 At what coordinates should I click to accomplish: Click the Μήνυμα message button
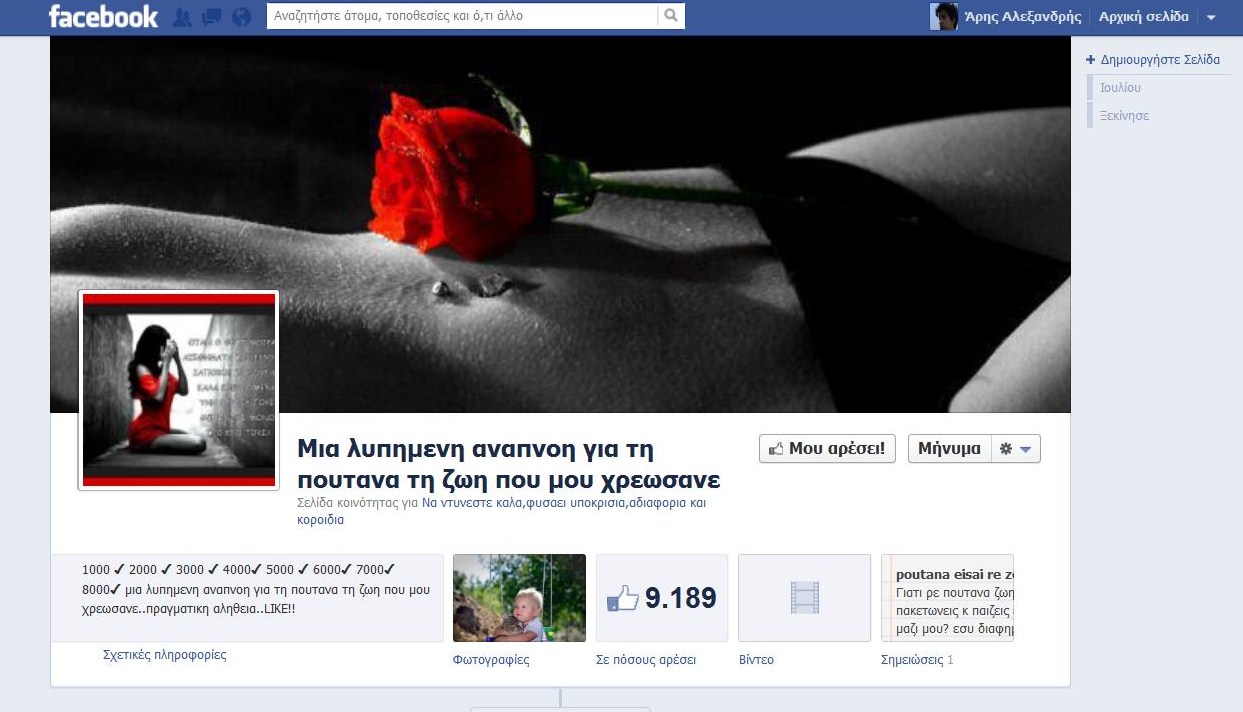point(949,449)
